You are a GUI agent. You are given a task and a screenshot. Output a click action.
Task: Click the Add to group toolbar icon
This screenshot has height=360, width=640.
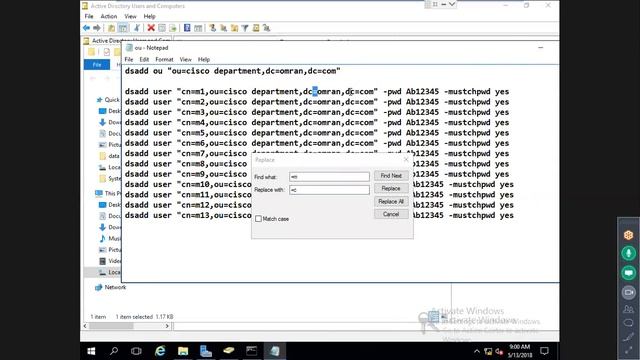tap(267, 28)
